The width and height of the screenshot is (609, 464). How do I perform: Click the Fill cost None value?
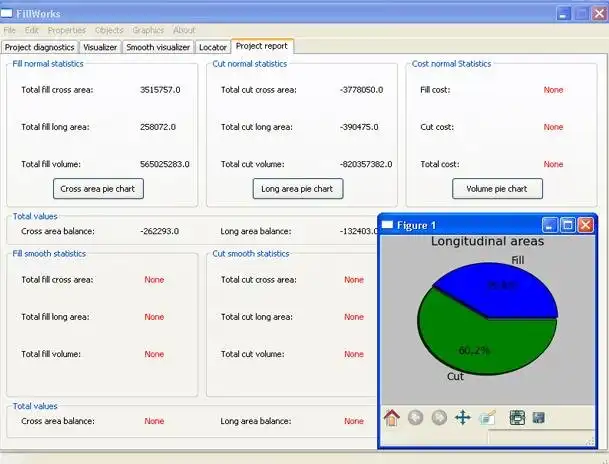pos(553,90)
